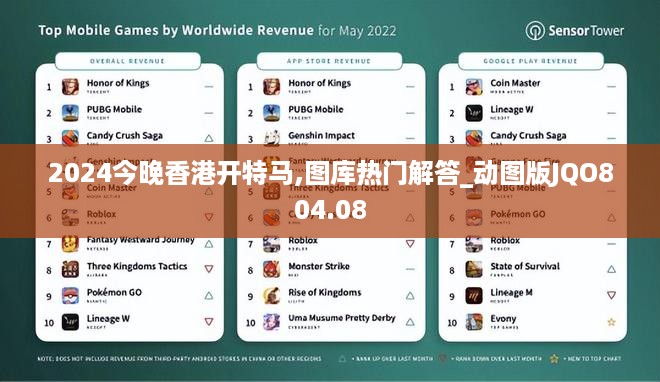Select the Genshin Impact icon in App Store list

(272, 138)
